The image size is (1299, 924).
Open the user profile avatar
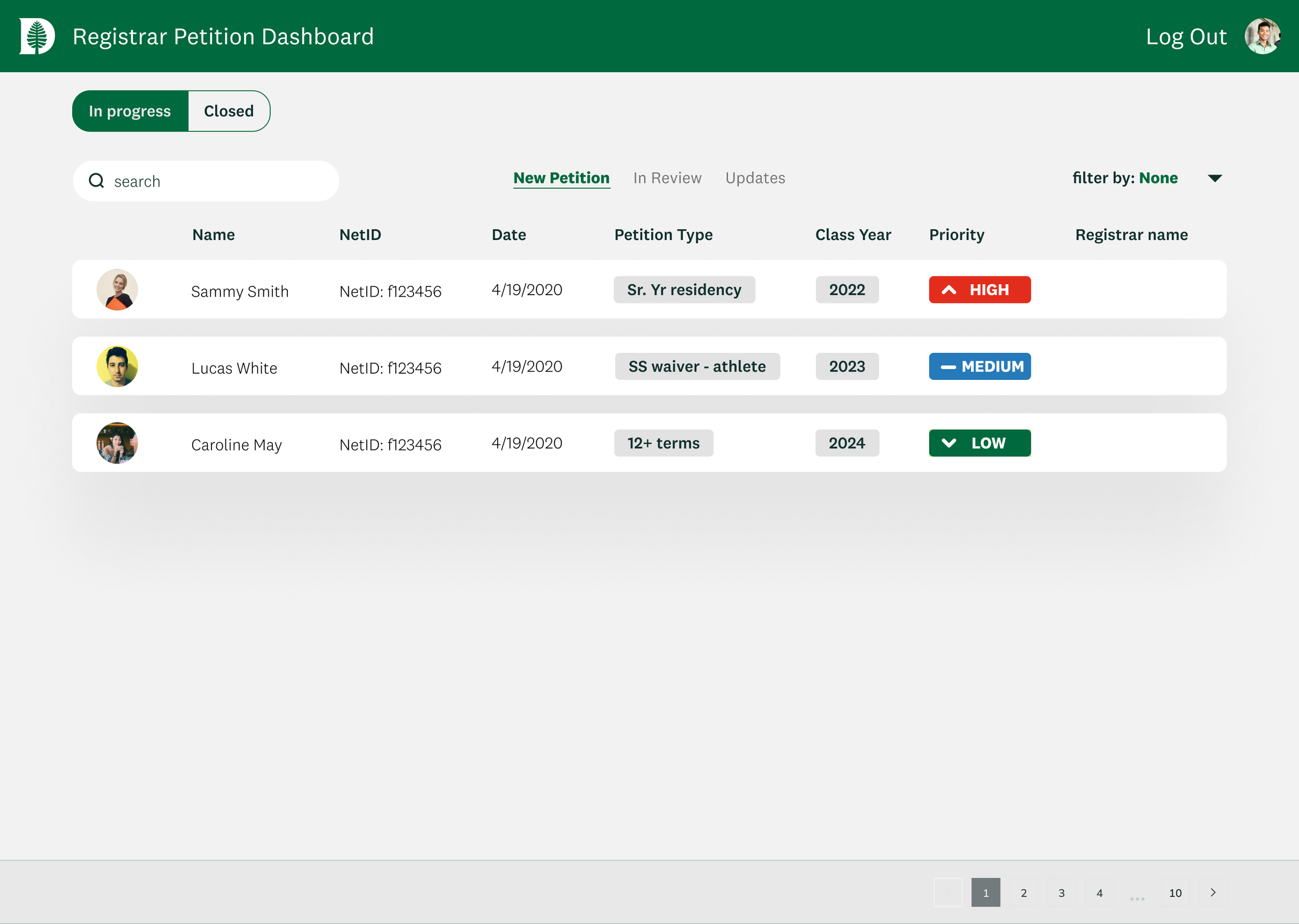click(x=1262, y=36)
